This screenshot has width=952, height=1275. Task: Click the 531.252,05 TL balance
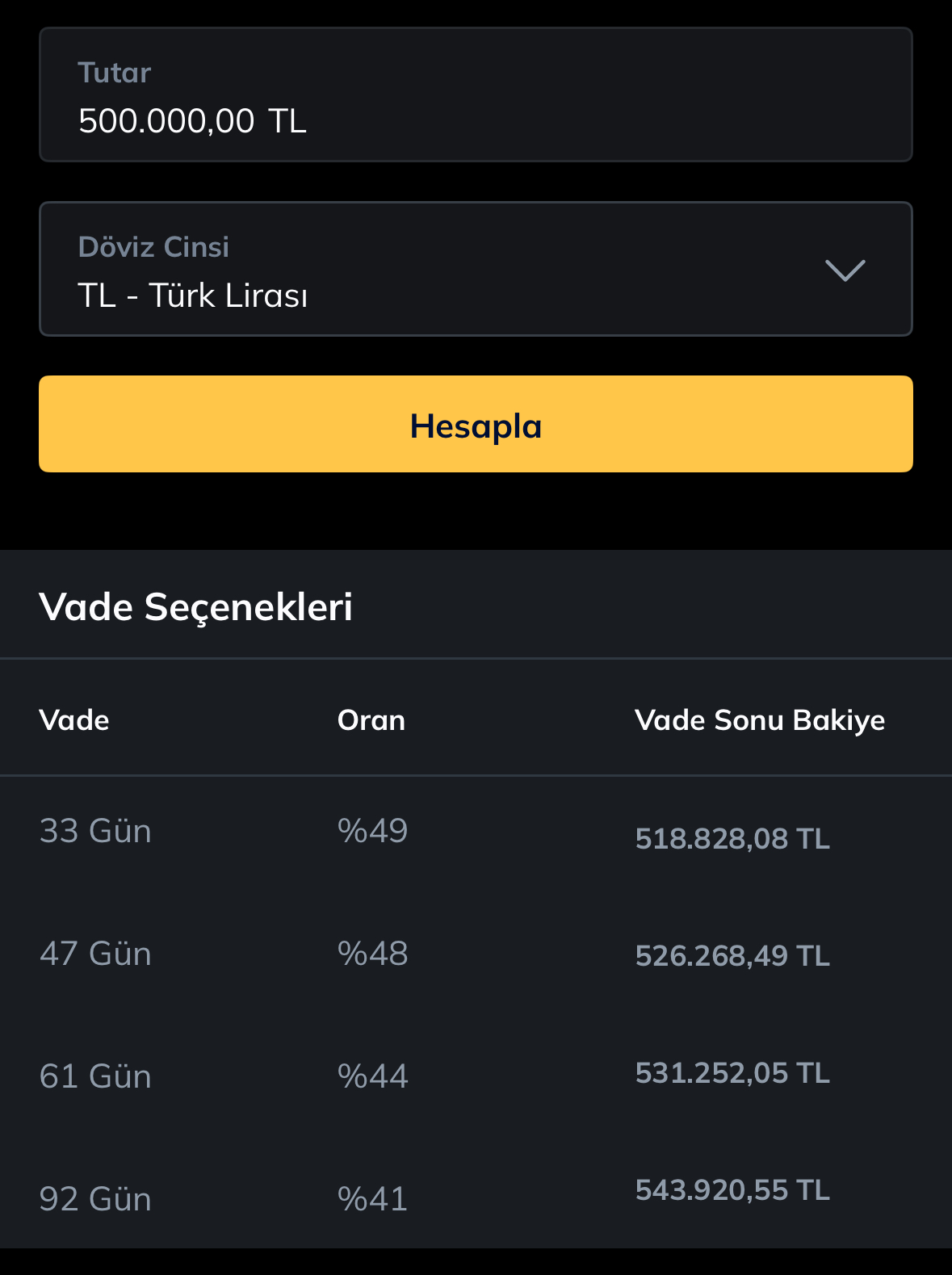coord(732,1073)
